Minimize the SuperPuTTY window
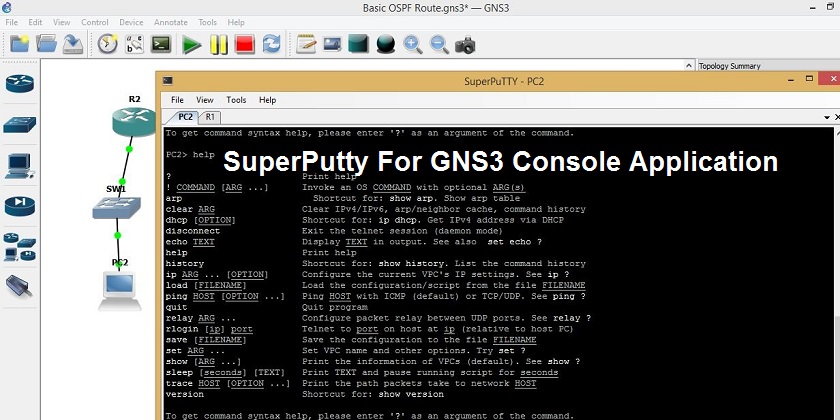Viewport: 840px width, 420px height. pyautogui.click(x=791, y=79)
